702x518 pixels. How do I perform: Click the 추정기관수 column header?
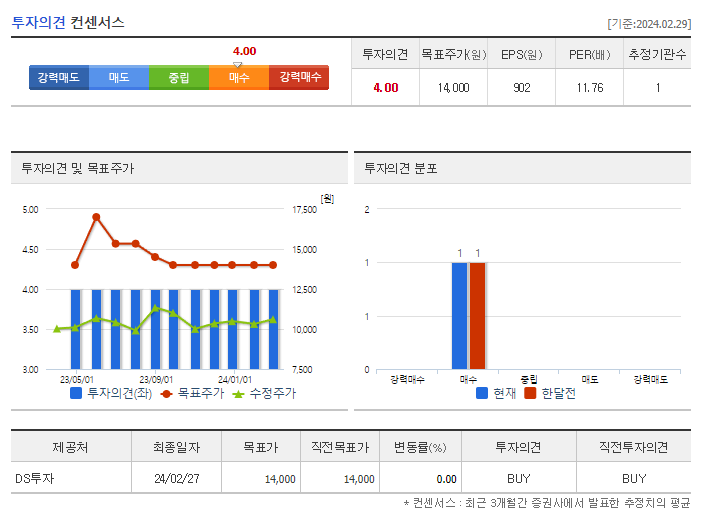point(657,54)
